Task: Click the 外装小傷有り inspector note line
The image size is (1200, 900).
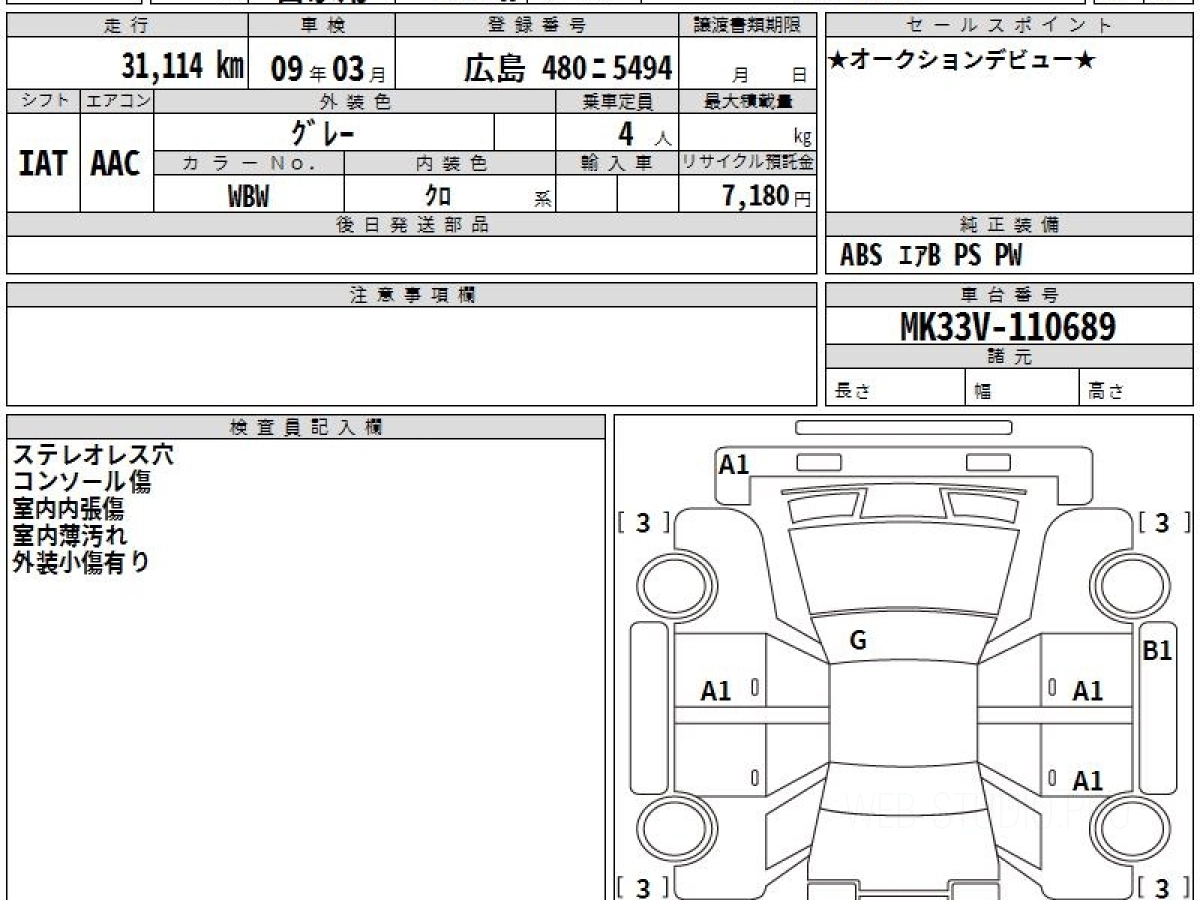Action: coord(80,562)
